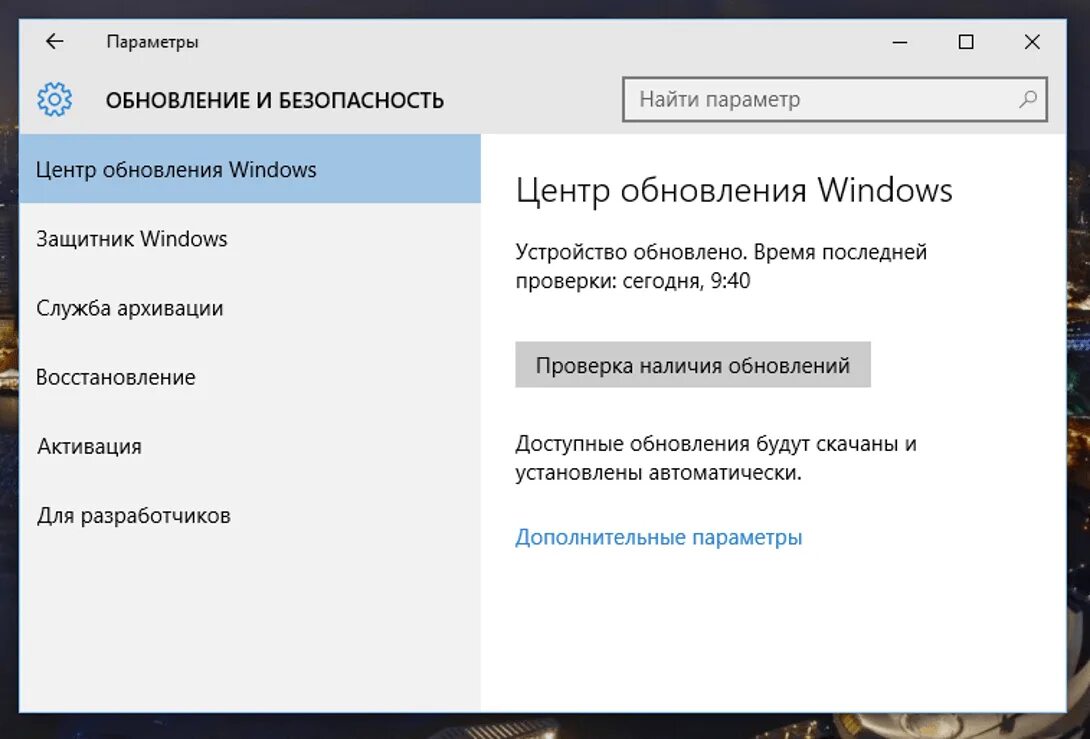1090x739 pixels.
Task: Focus the 'Найти параметр' search field
Action: [835, 99]
